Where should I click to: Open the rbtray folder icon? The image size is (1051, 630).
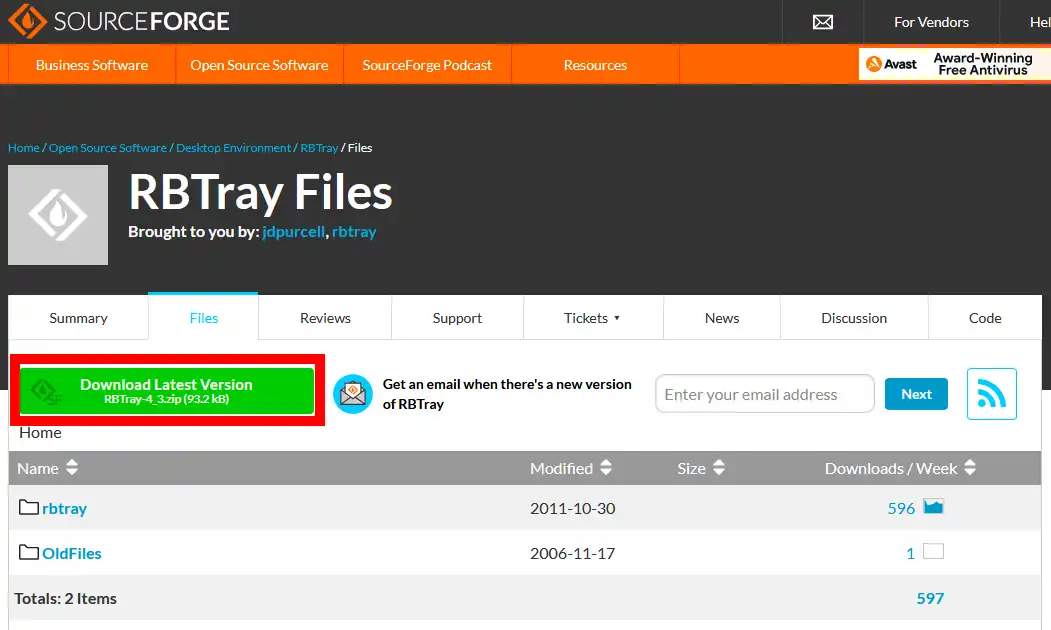(28, 507)
